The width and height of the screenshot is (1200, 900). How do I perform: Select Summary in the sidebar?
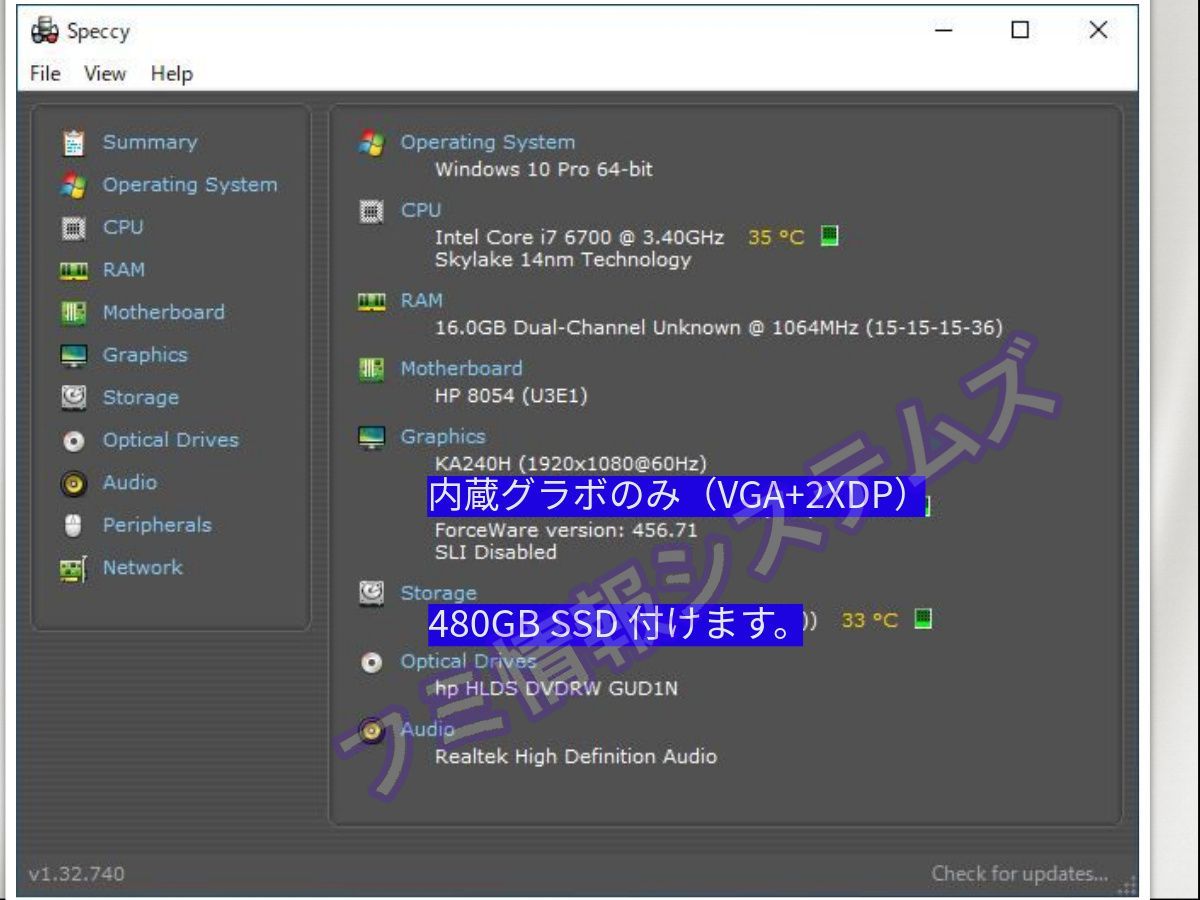click(150, 142)
